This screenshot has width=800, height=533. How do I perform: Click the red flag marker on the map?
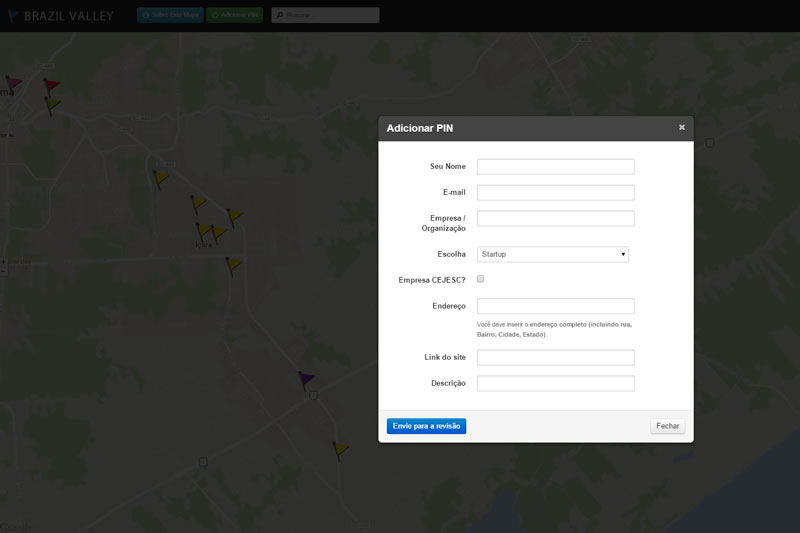pyautogui.click(x=51, y=86)
